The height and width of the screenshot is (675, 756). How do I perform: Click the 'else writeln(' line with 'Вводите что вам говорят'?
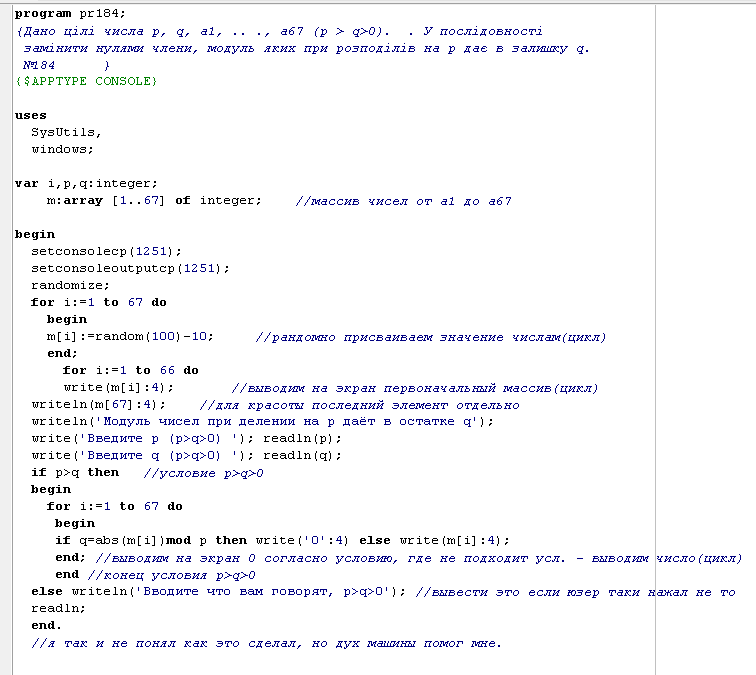tap(218, 591)
